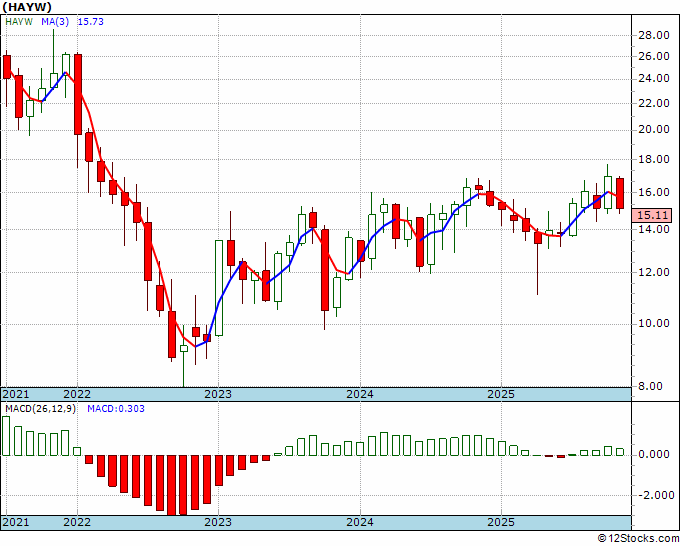The height and width of the screenshot is (546, 680).
Task: Open the 12Stocks.com copyright link
Action: (638, 539)
